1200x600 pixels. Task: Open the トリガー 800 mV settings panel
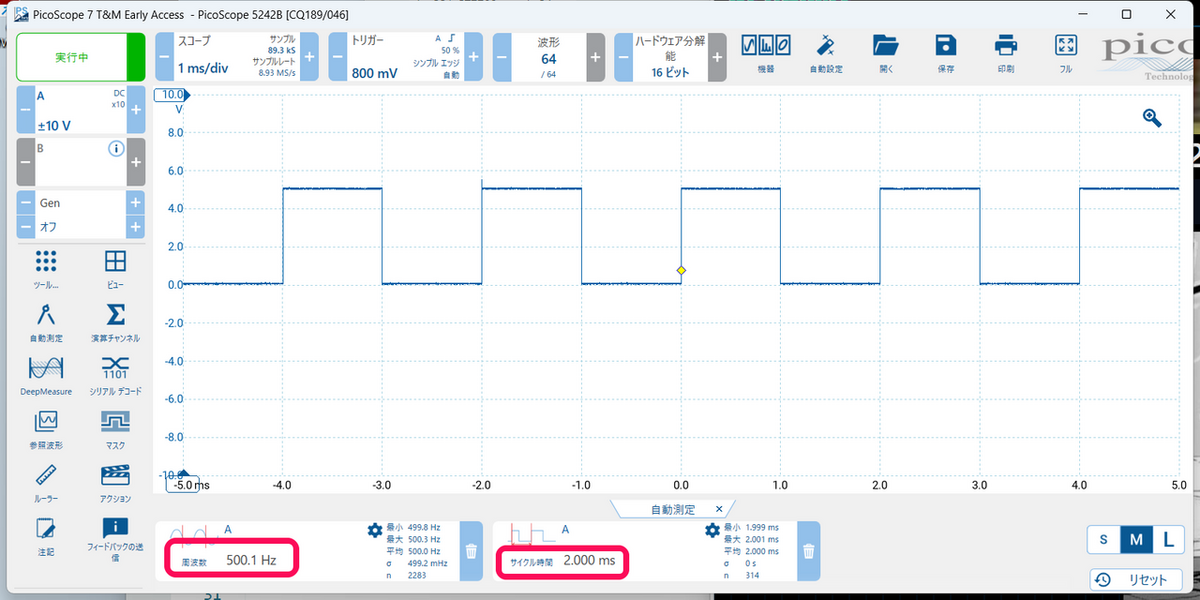coord(405,58)
